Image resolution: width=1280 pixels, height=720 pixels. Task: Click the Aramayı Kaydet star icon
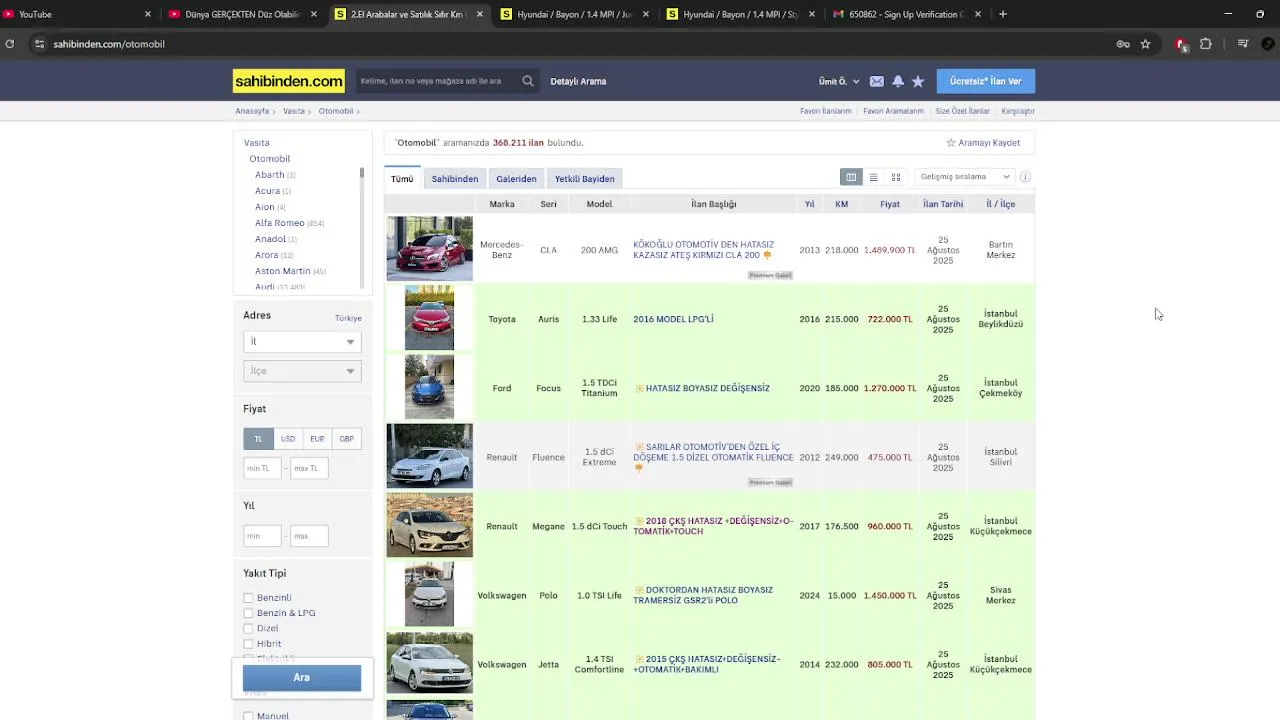click(x=951, y=143)
